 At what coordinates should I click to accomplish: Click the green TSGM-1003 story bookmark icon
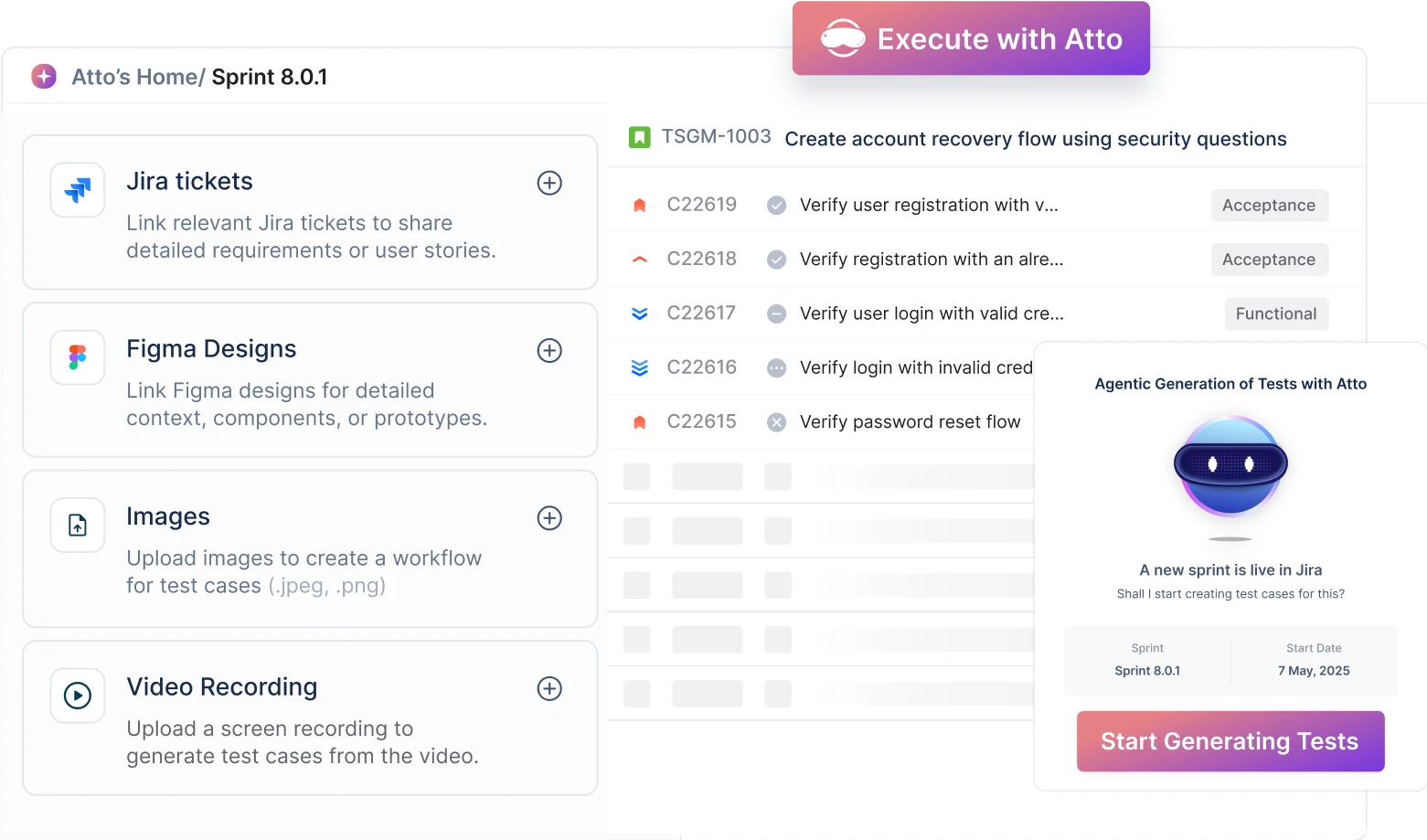[x=639, y=138]
